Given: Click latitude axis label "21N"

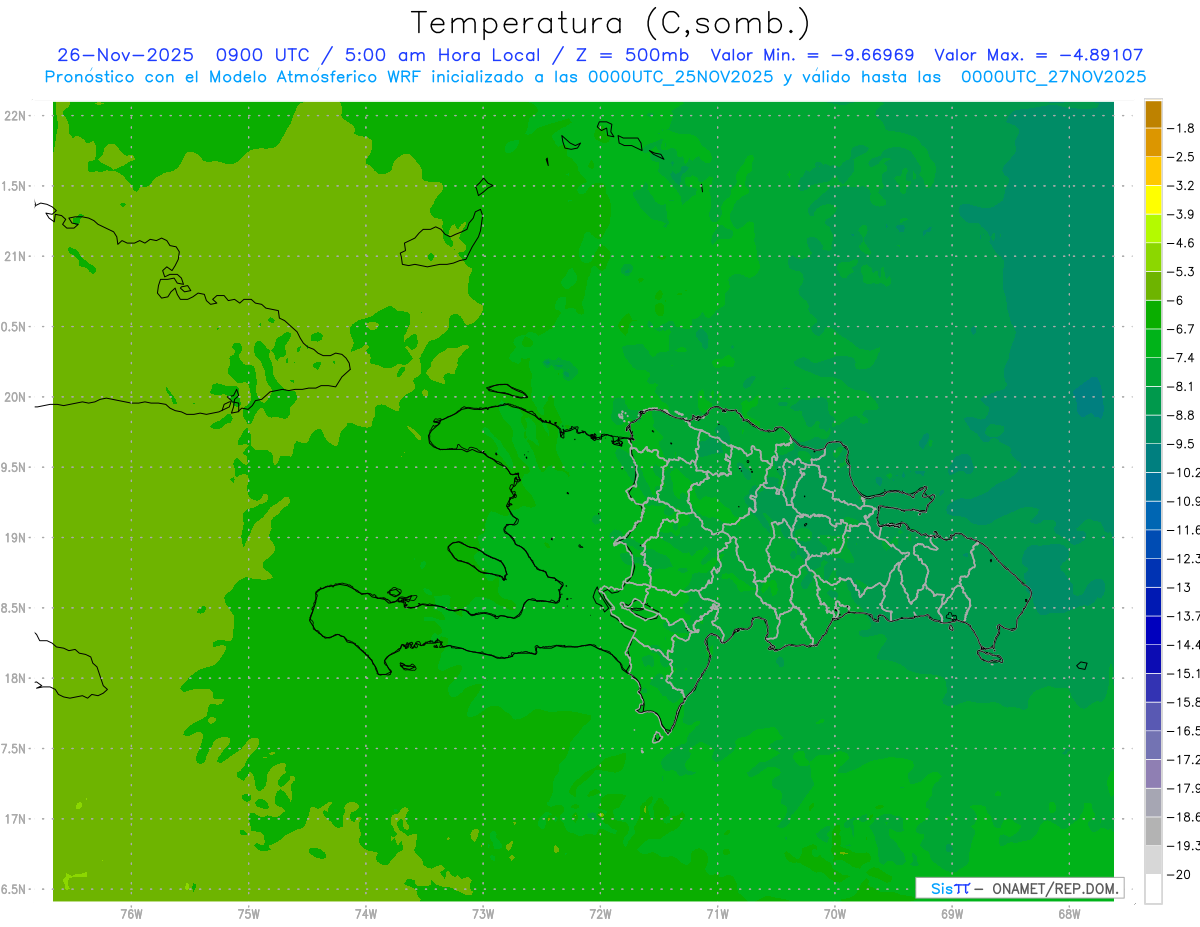Looking at the screenshot, I should (x=16, y=257).
